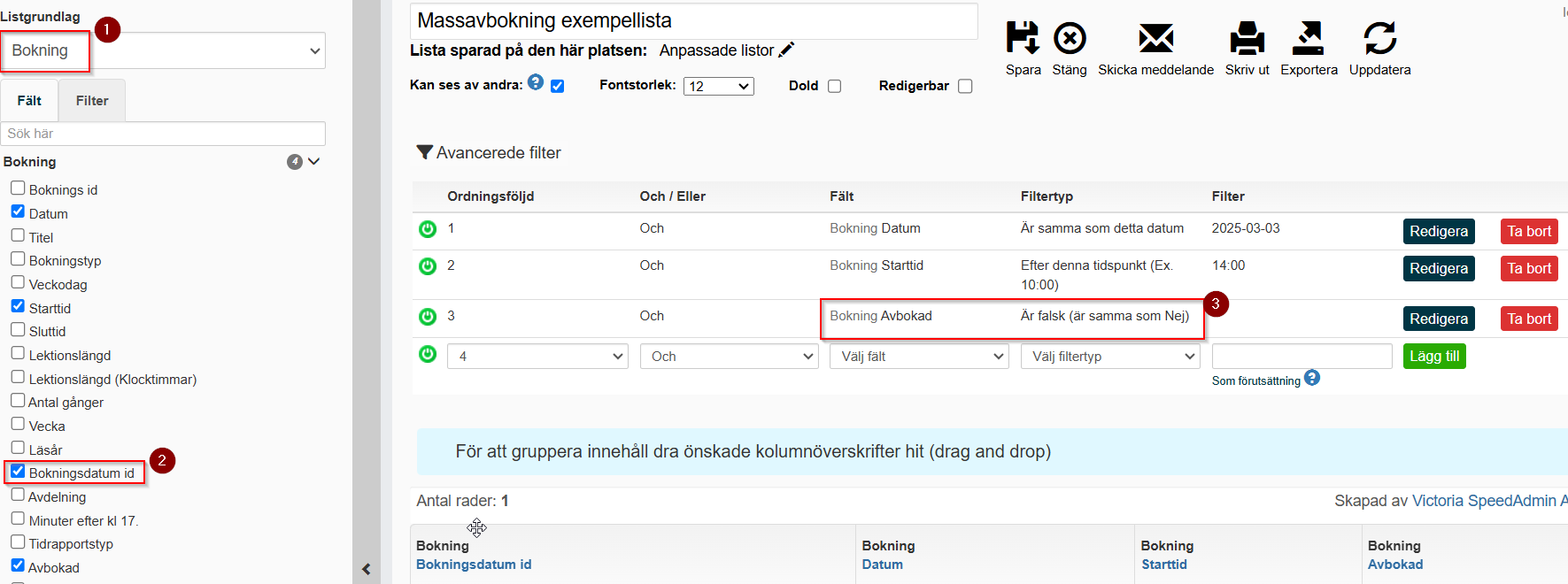Collapse sidebar with left arrow
The width and height of the screenshot is (1568, 584).
click(367, 569)
